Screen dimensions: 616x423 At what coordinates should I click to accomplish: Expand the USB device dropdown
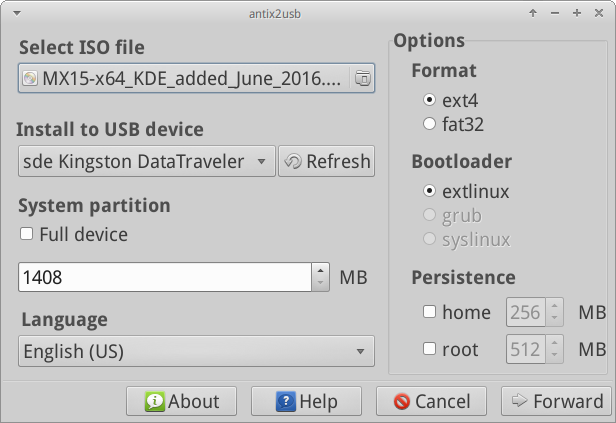[x=147, y=161]
